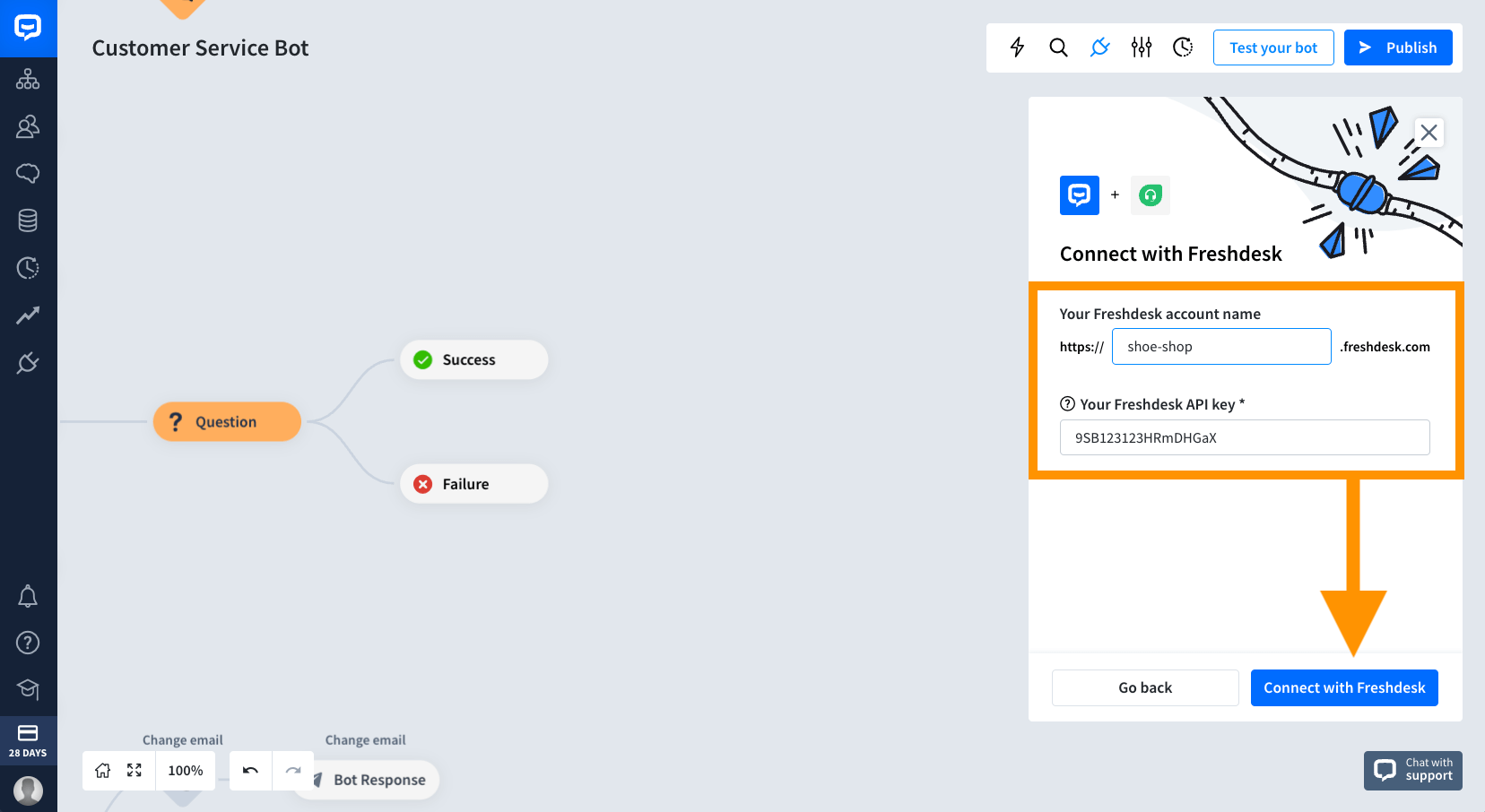Redo the last change
Viewport: 1485px width, 812px height.
tap(293, 771)
